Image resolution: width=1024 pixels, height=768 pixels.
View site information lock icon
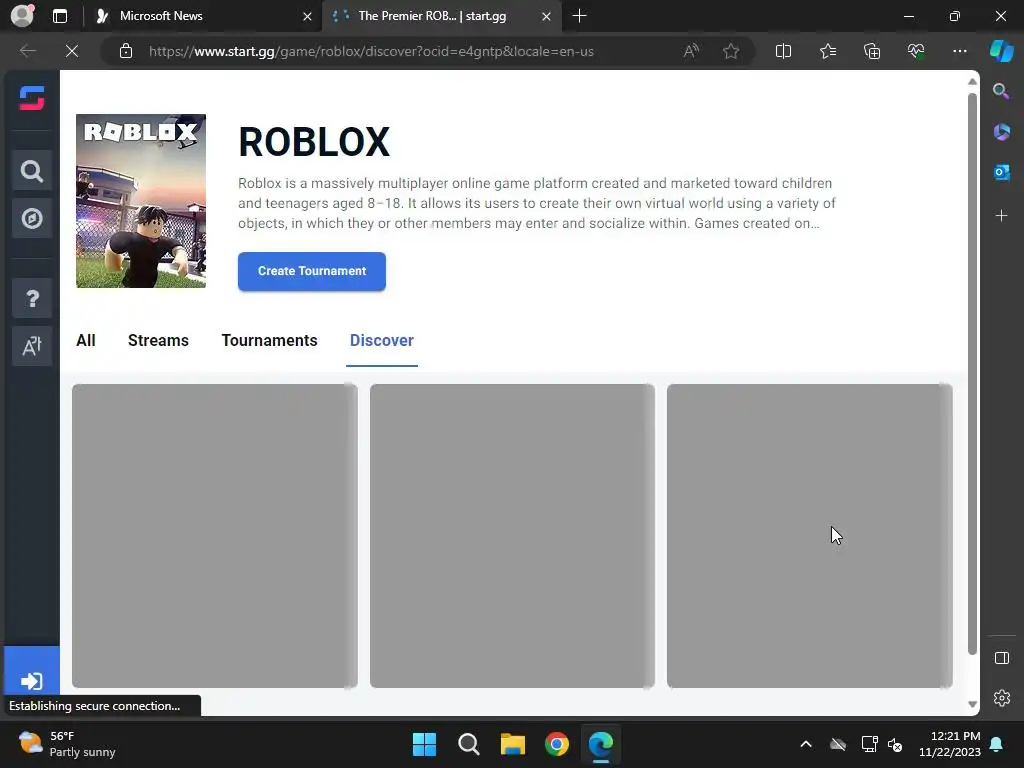(x=126, y=51)
